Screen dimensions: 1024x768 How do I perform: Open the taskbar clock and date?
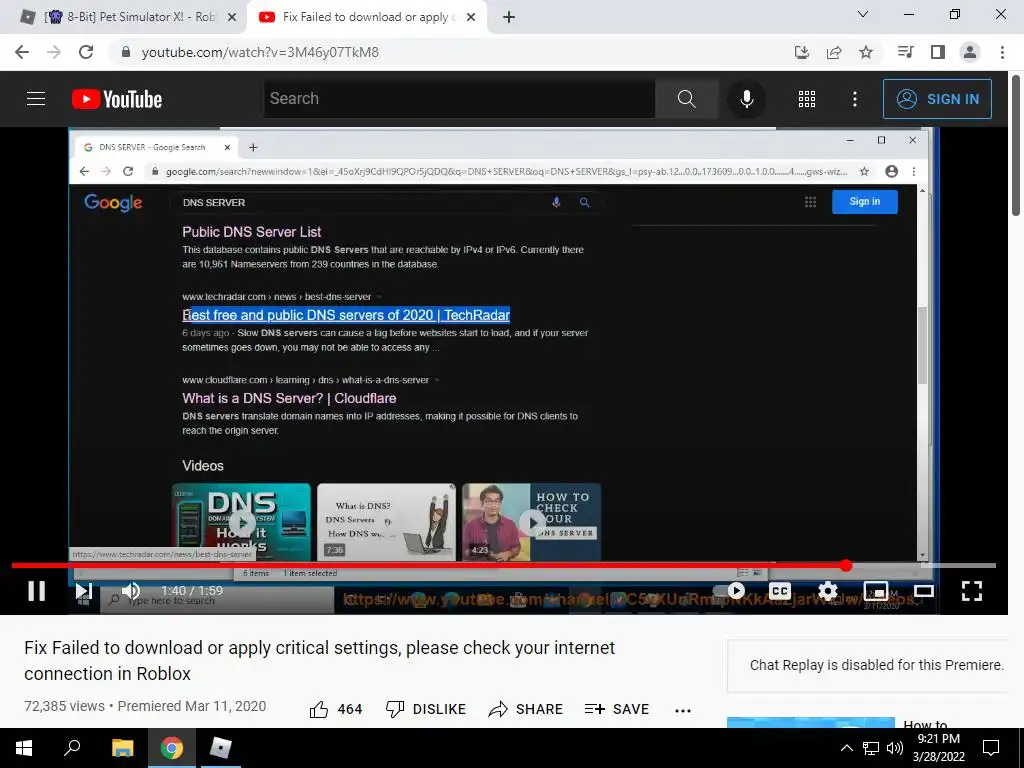938,748
